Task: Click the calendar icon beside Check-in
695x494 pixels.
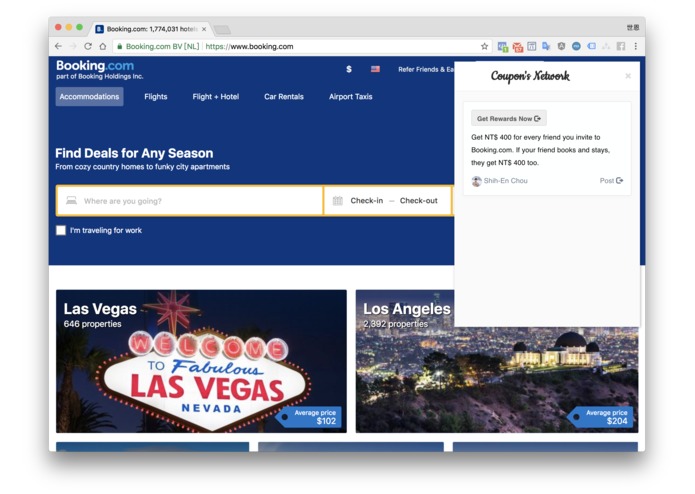Action: (338, 201)
